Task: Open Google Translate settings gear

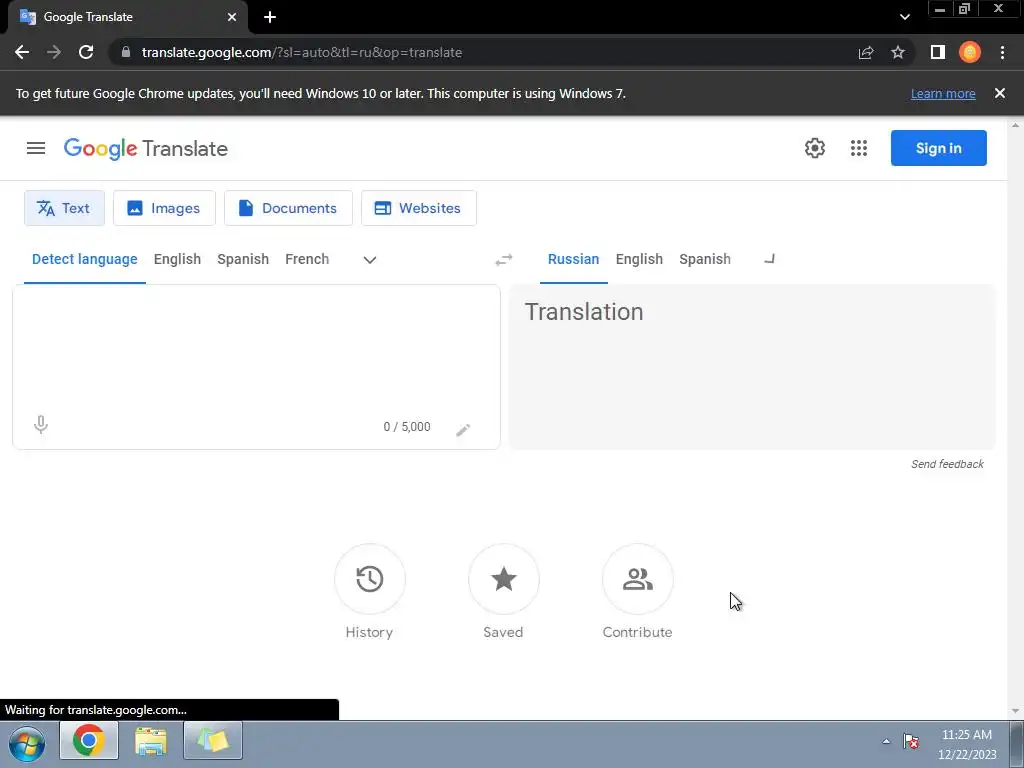Action: [x=814, y=148]
